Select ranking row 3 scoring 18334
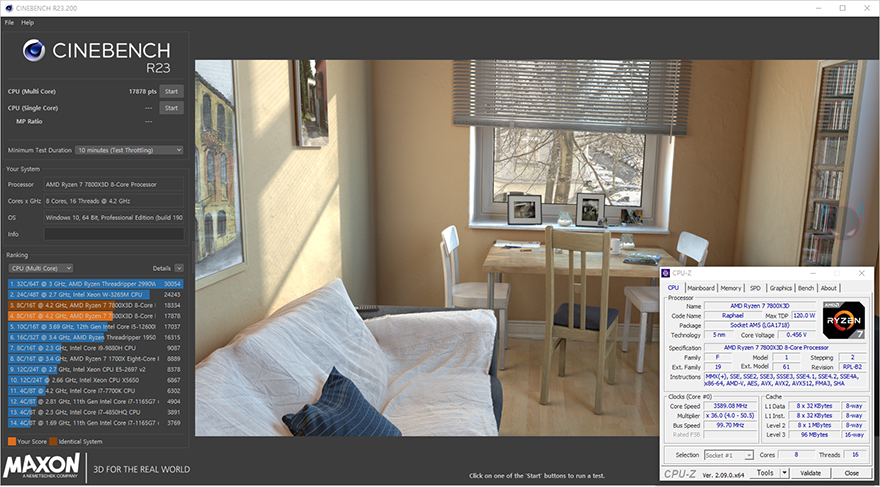 (x=95, y=305)
